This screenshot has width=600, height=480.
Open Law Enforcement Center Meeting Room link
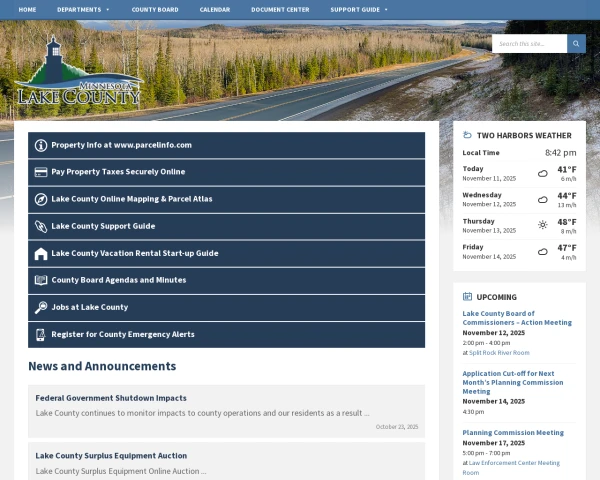tap(511, 468)
